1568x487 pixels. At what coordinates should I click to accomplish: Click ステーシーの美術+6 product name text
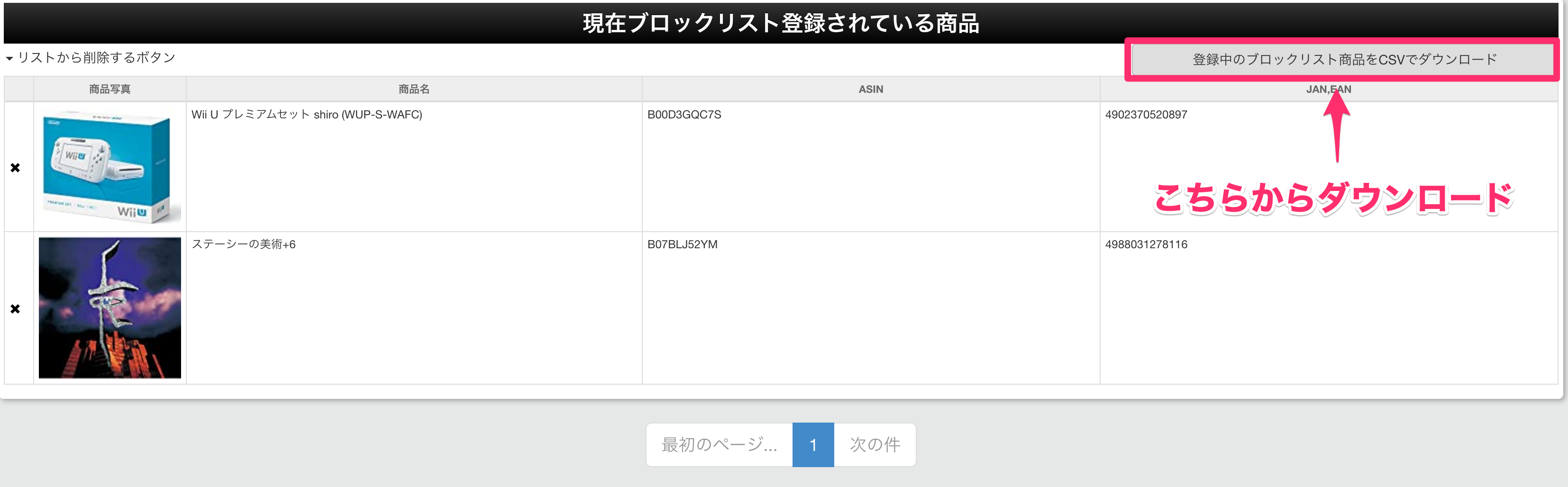[x=244, y=244]
